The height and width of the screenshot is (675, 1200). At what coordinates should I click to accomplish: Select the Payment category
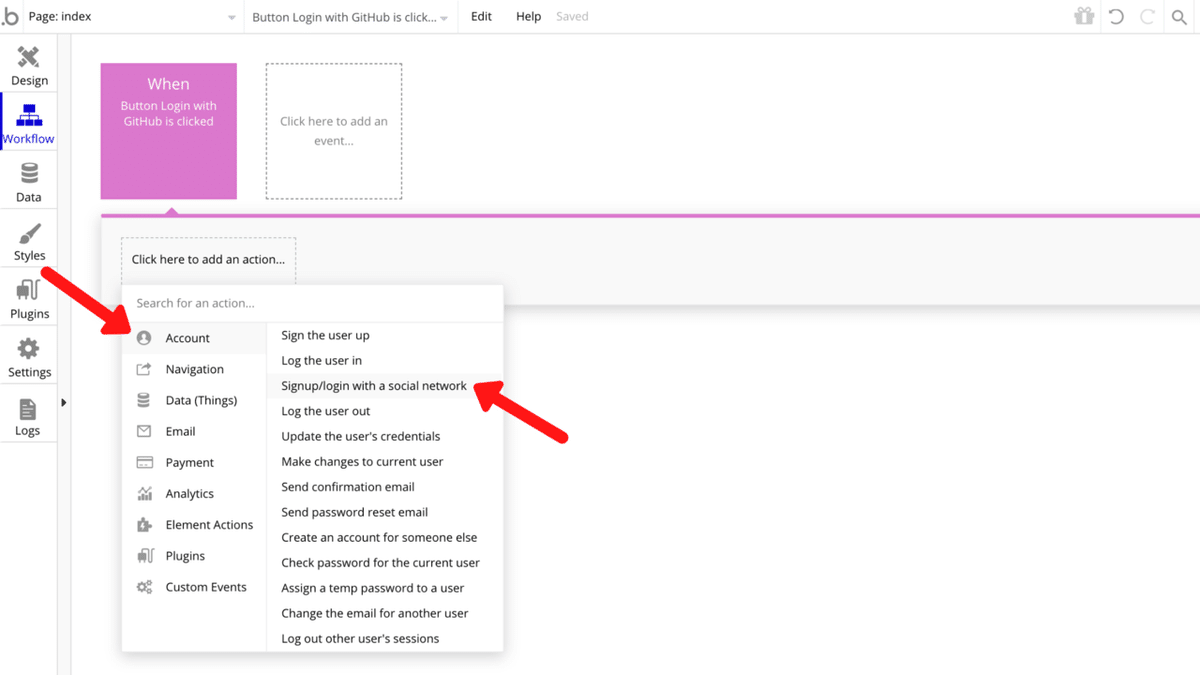pos(194,462)
